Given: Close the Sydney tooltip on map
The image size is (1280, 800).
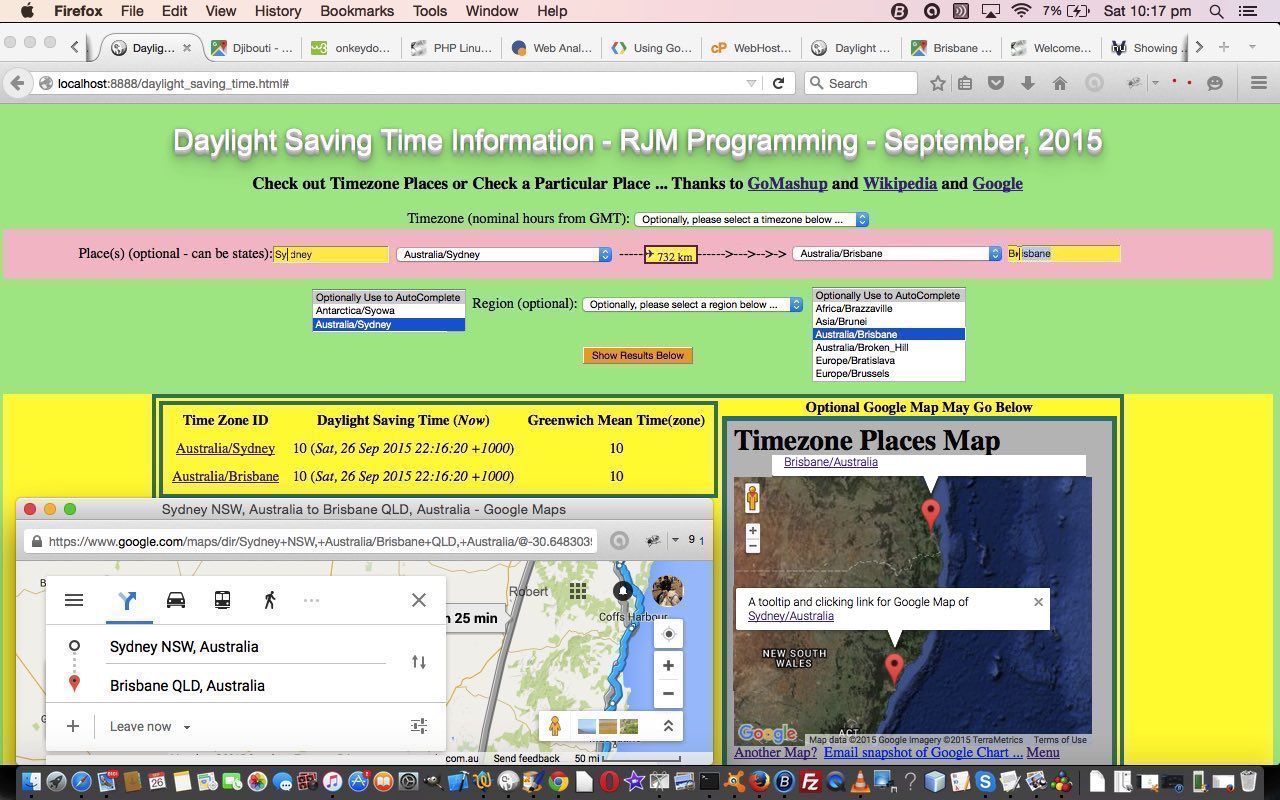Looking at the screenshot, I should 1038,602.
